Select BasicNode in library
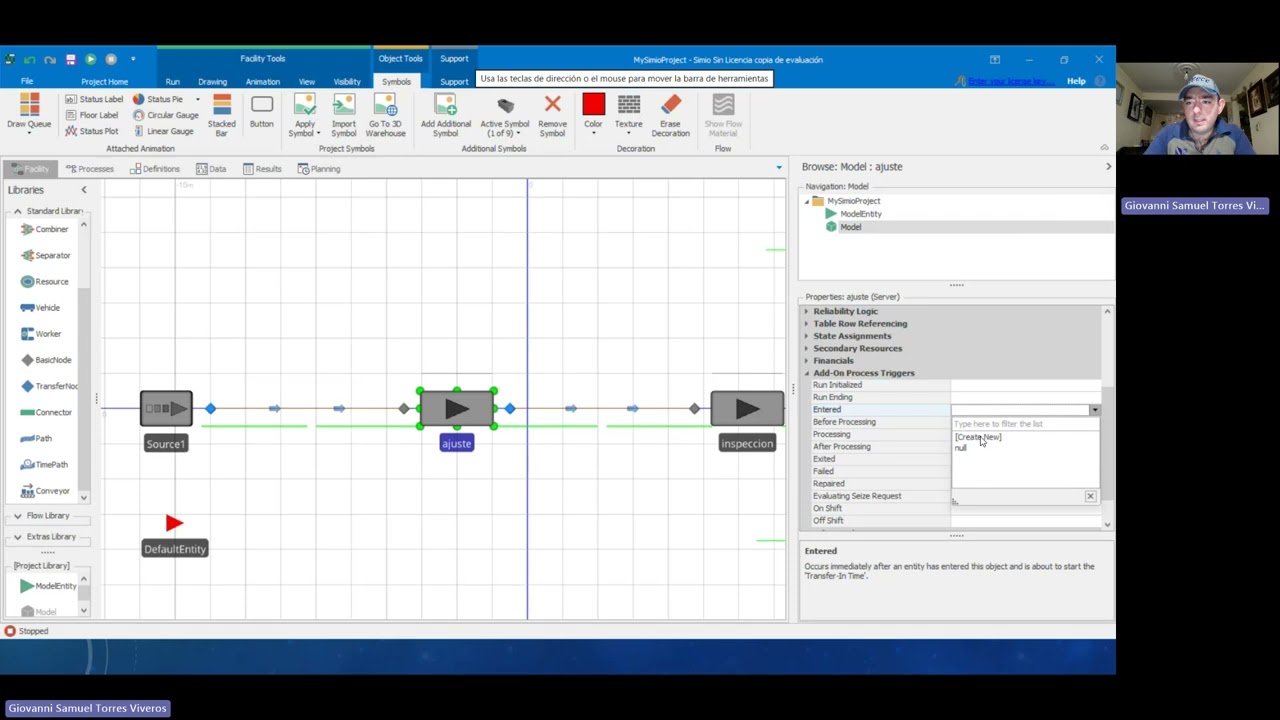This screenshot has height=720, width=1280. click(x=46, y=359)
